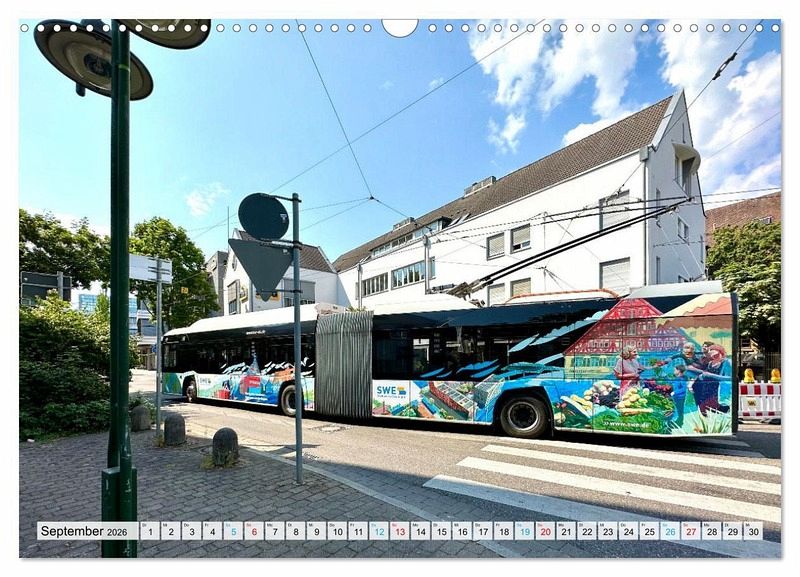800x577 pixels.
Task: Click the www.swe.de text on the bus
Action: coord(629,422)
